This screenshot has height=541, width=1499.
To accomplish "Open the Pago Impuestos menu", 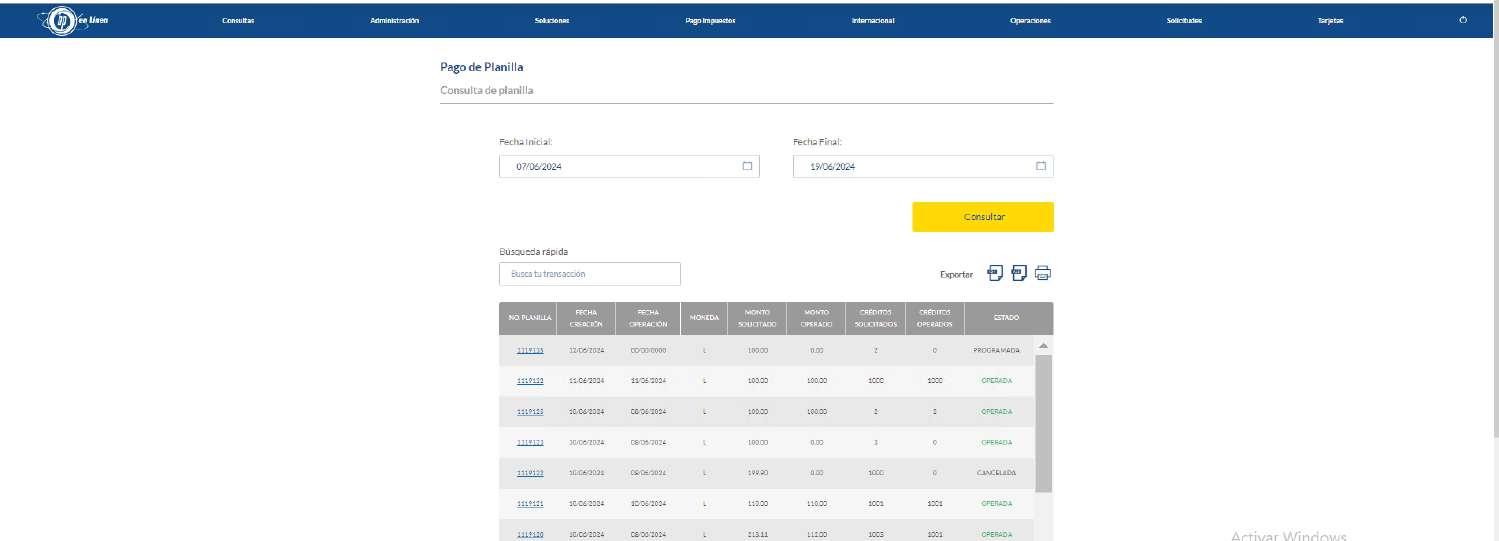I will click(x=710, y=21).
